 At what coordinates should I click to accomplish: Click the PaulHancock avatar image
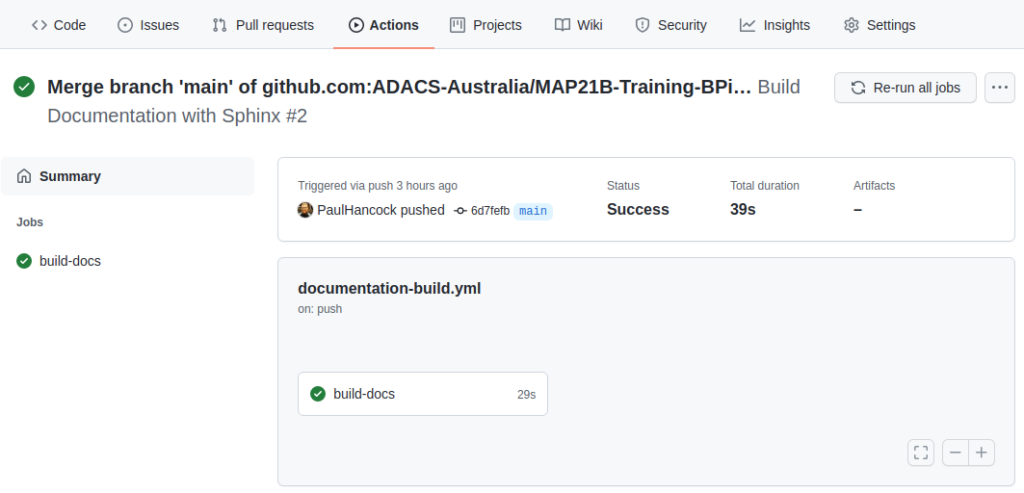[x=305, y=210]
